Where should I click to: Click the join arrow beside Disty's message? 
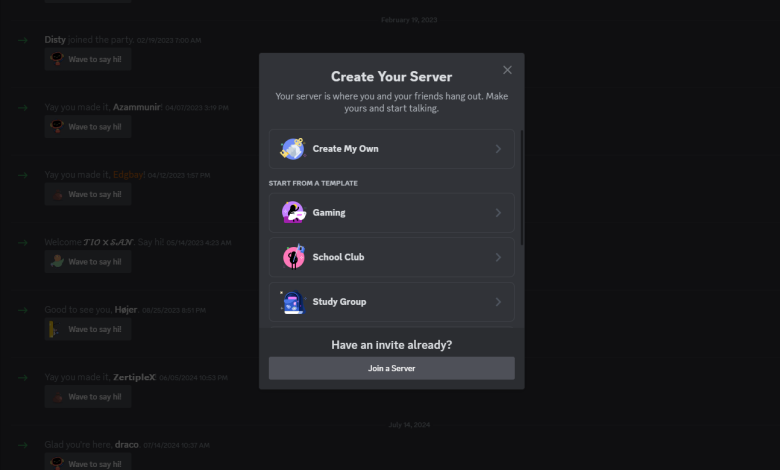(x=23, y=40)
